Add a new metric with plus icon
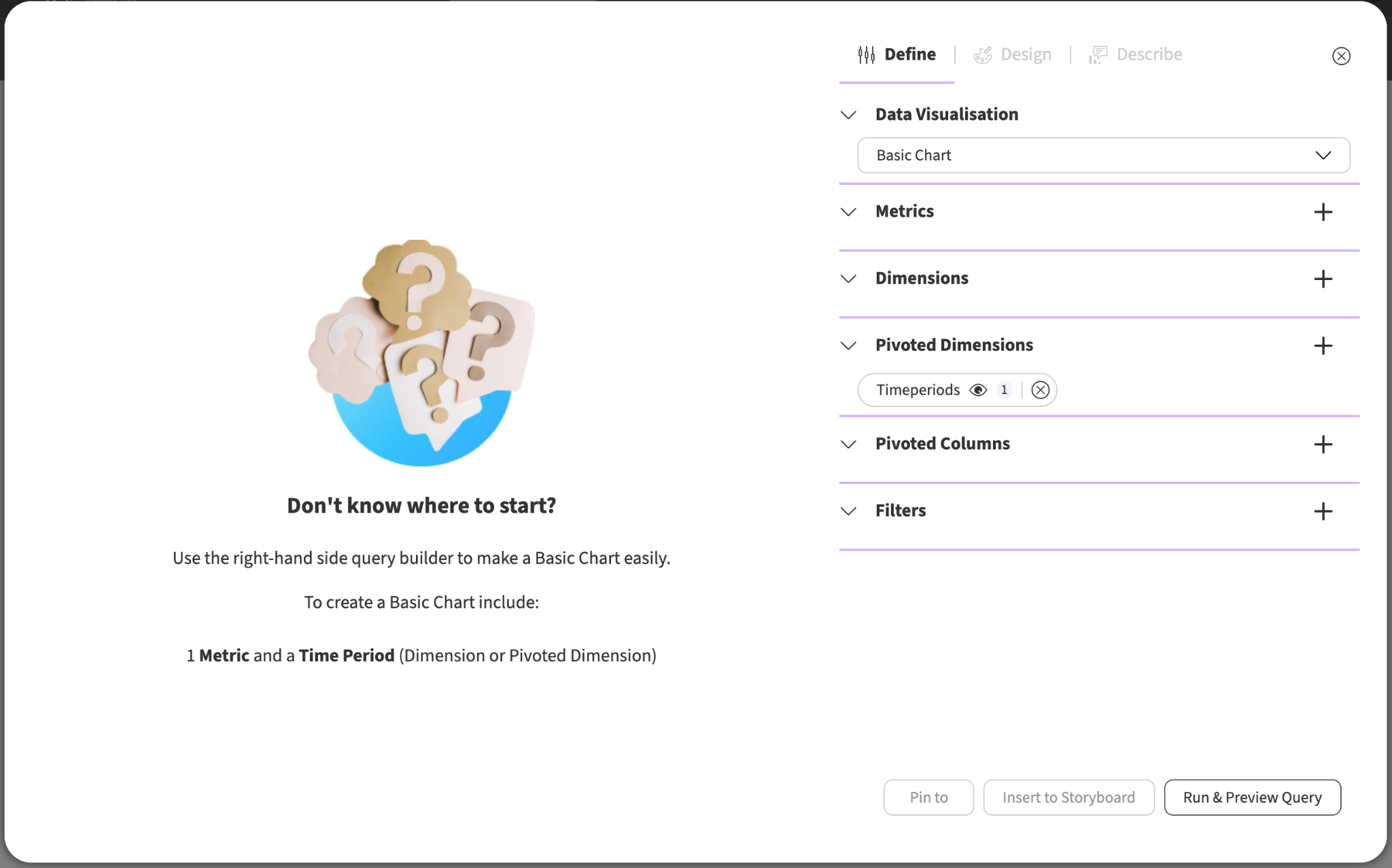 click(x=1323, y=212)
